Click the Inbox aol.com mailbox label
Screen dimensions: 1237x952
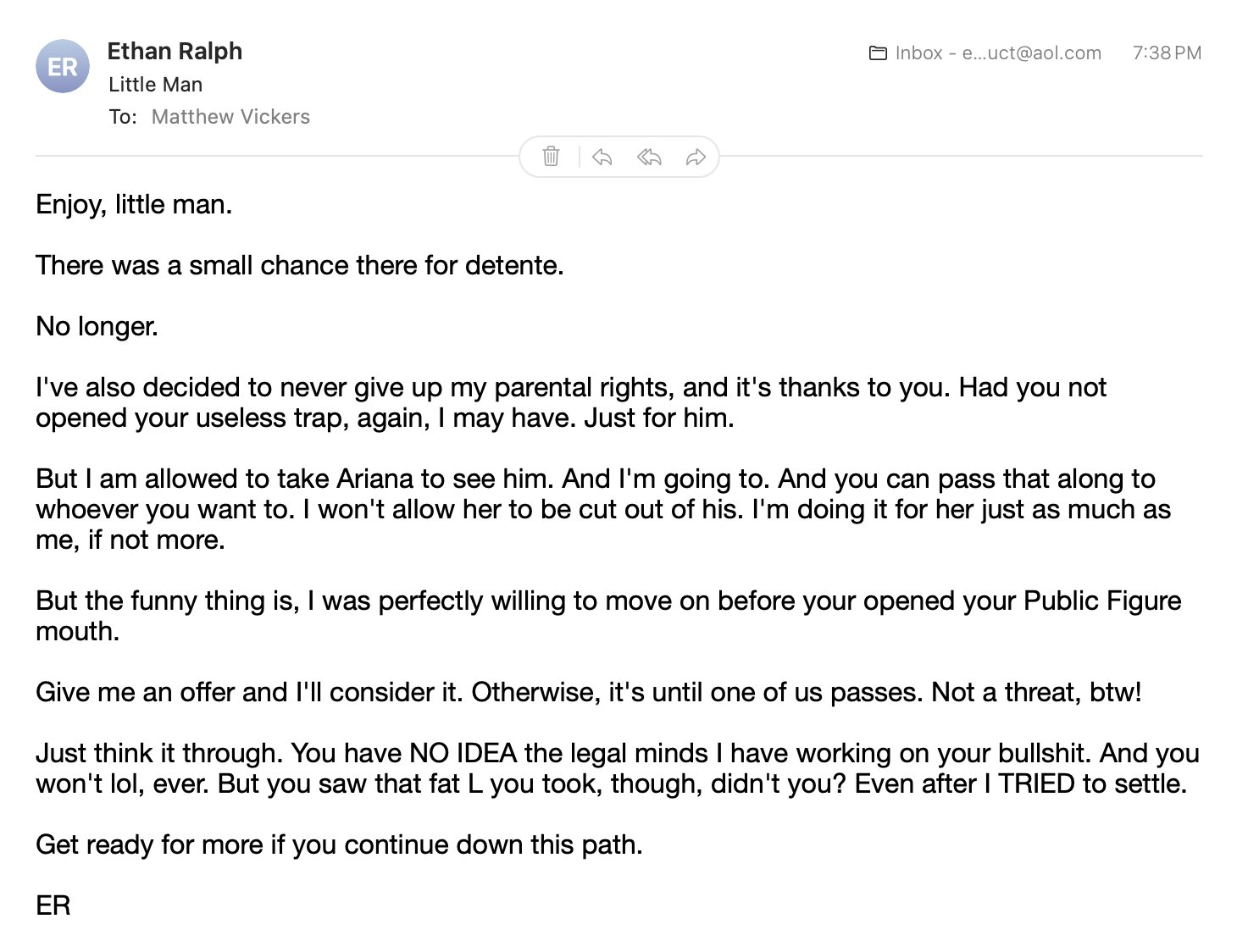click(x=998, y=53)
